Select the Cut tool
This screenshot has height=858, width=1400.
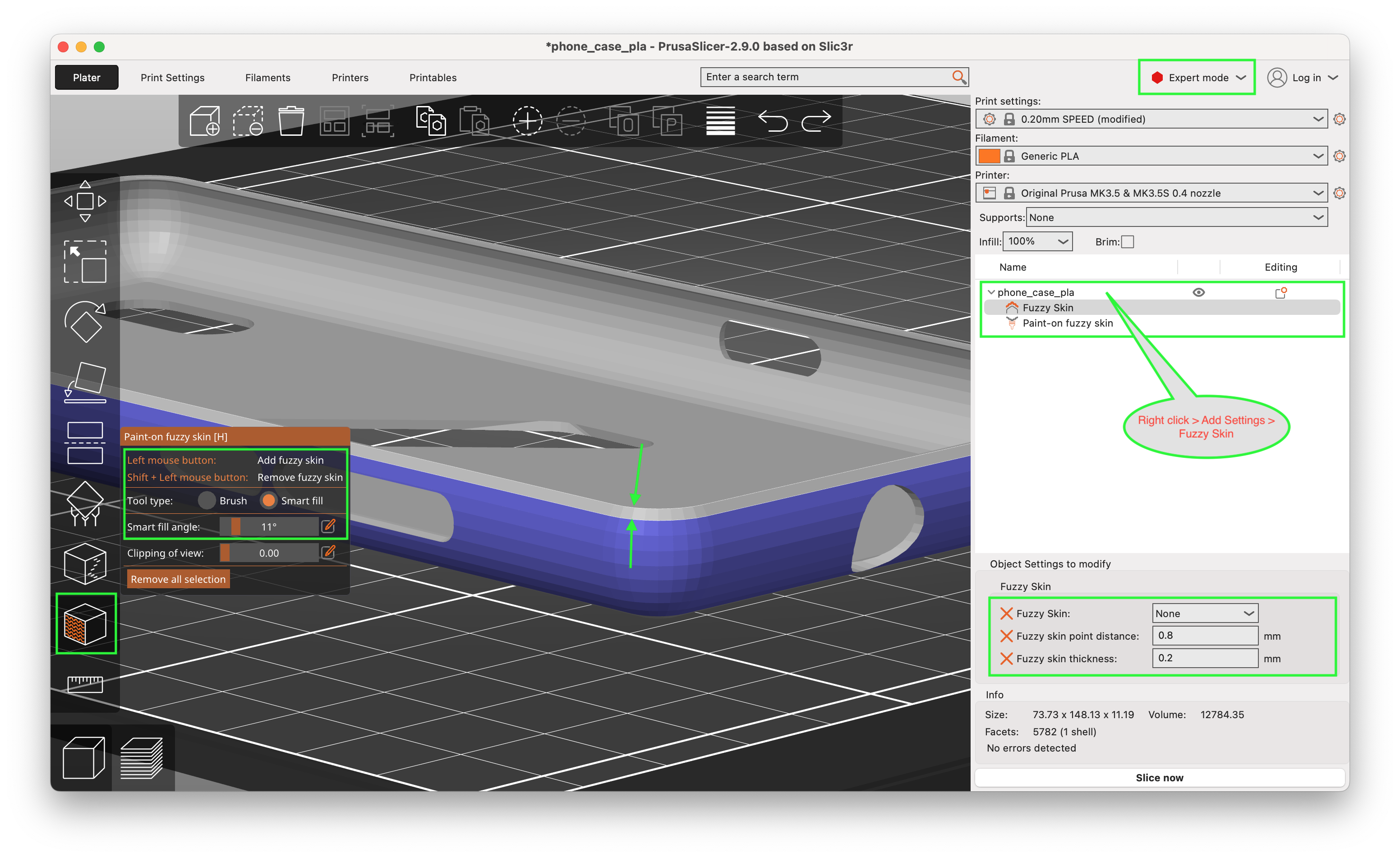(x=85, y=443)
